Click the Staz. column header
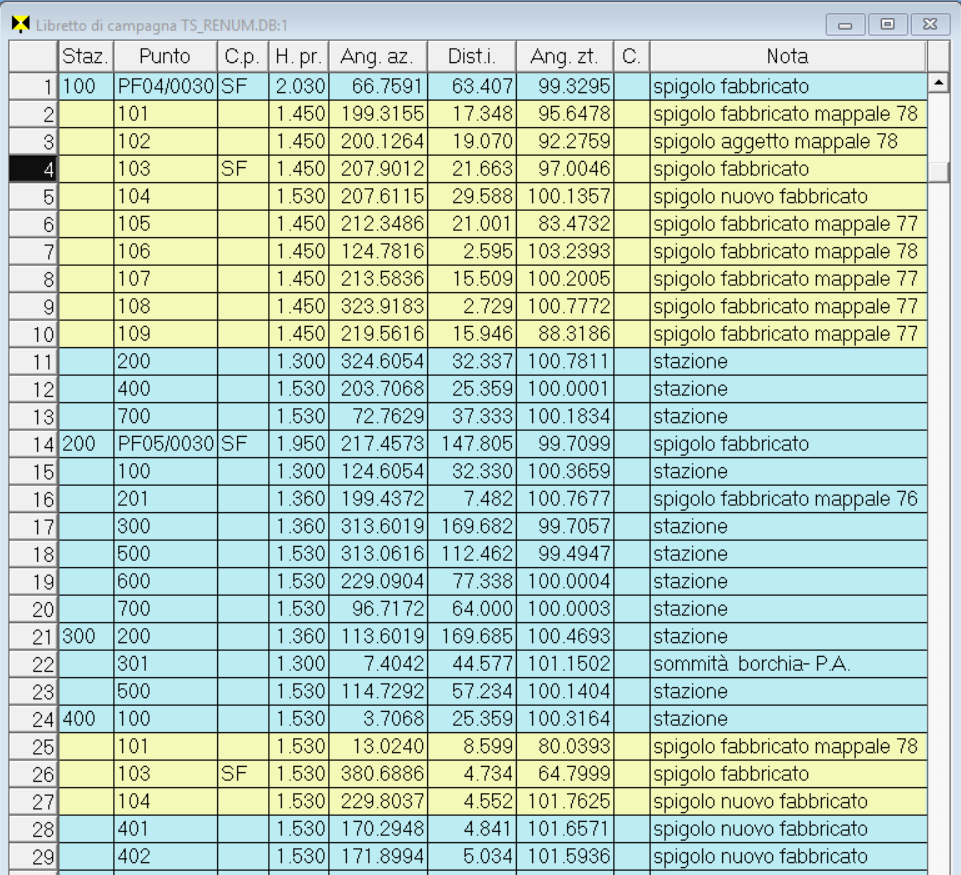 pyautogui.click(x=86, y=56)
